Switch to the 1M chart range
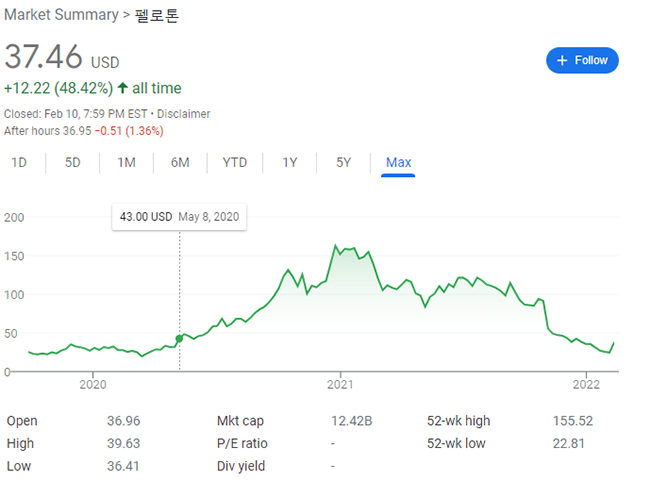Image resolution: width=650 pixels, height=481 pixels. [126, 163]
